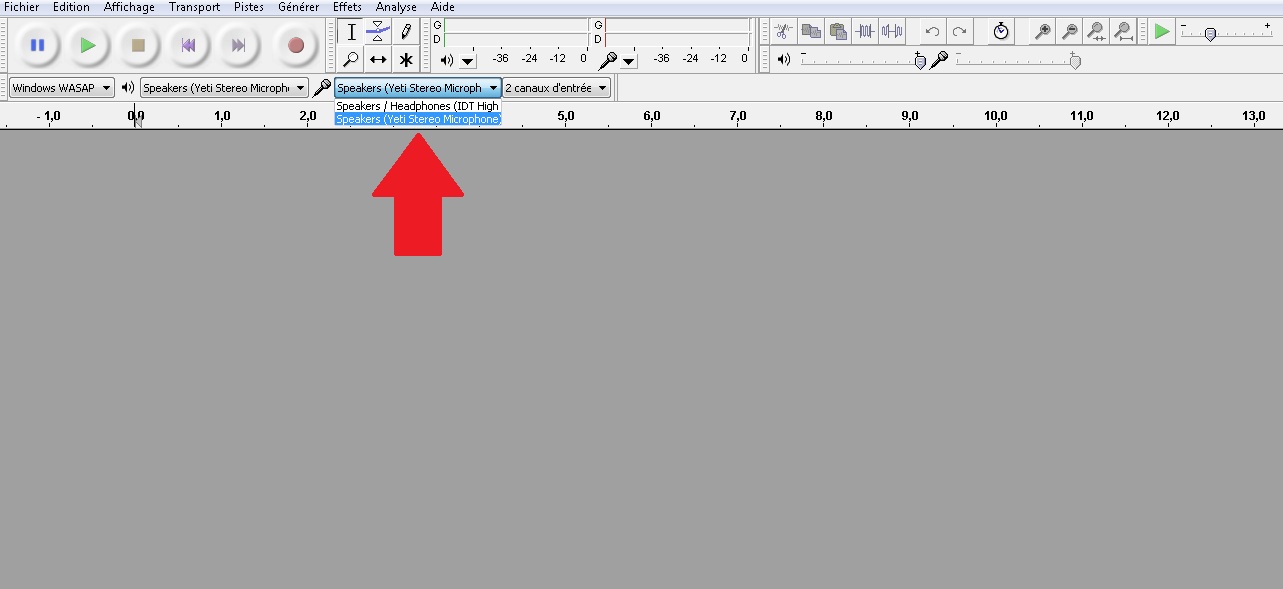Click the Zoom In magnifier icon
Image resolution: width=1283 pixels, height=589 pixels.
click(1042, 32)
